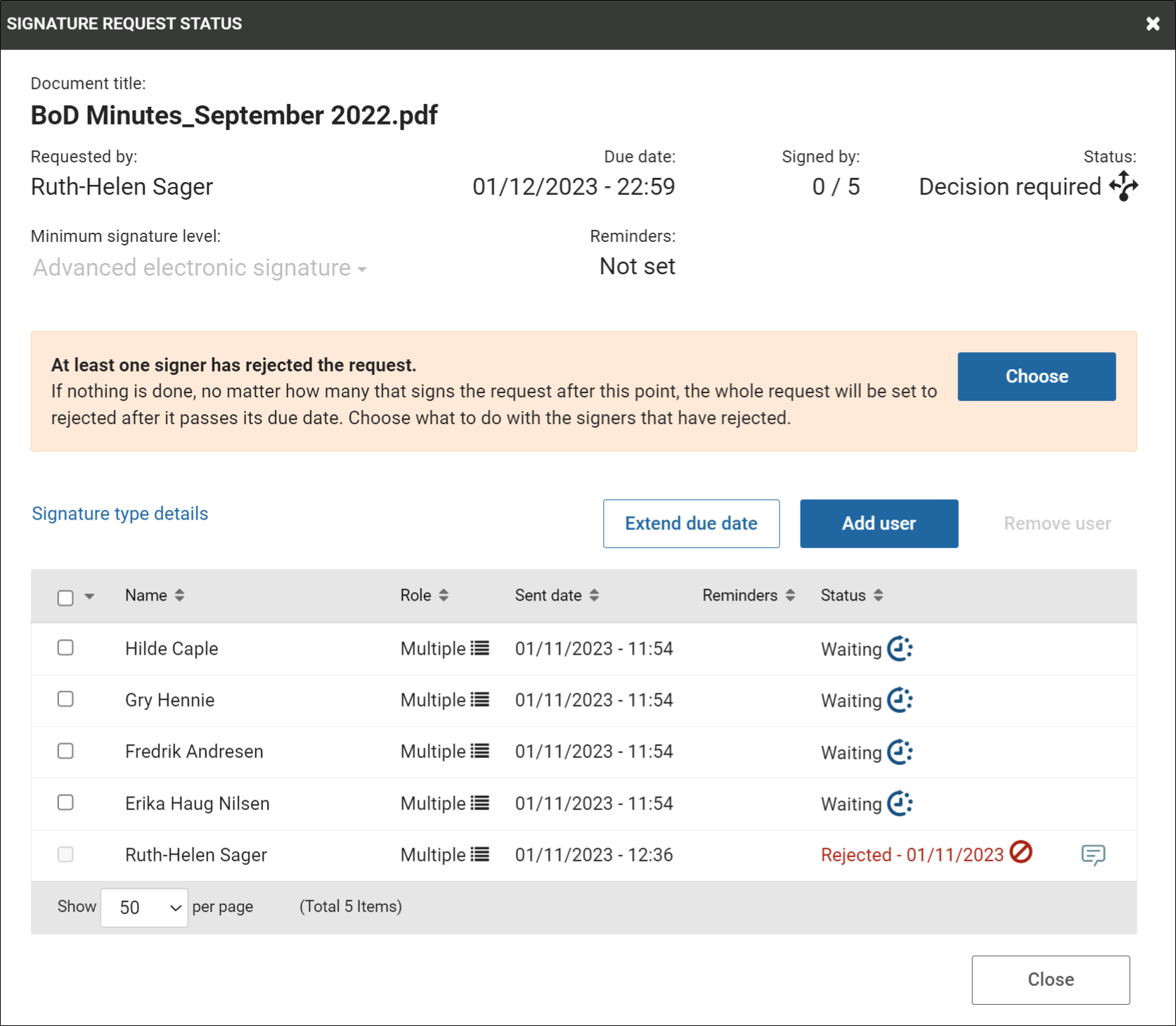Open the rejection comment for Ruth-Helen Sager
The width and height of the screenshot is (1176, 1026).
click(x=1092, y=854)
